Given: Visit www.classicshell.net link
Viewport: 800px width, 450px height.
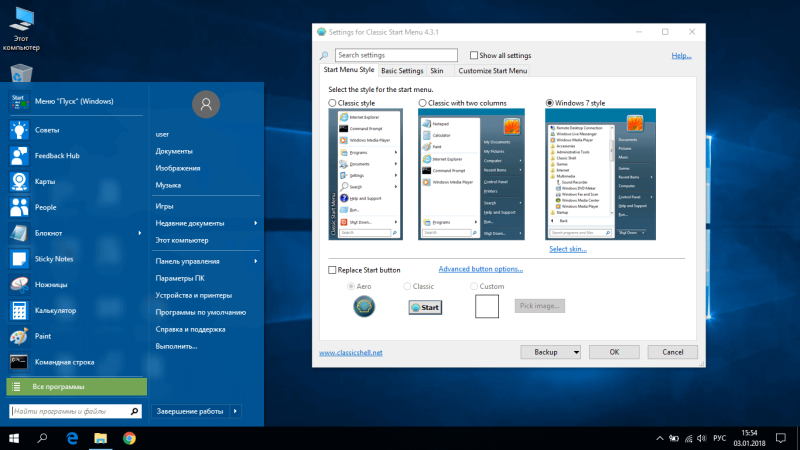Looking at the screenshot, I should pos(351,353).
